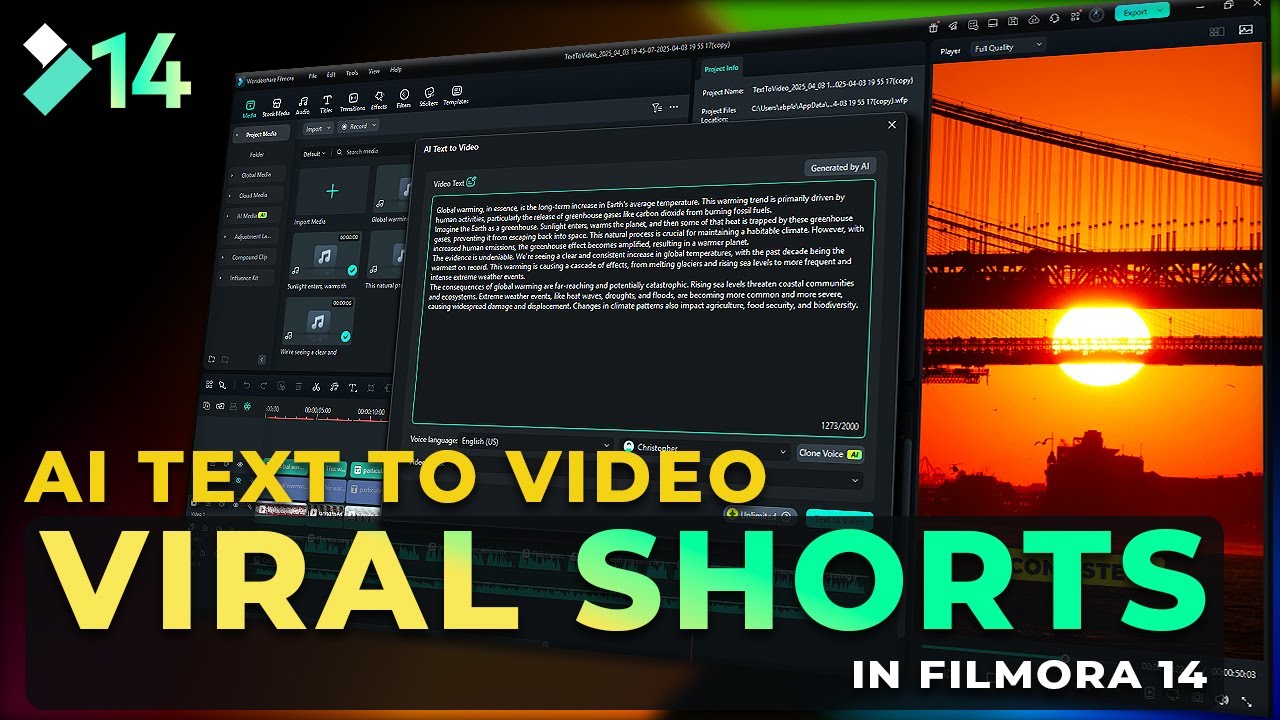The width and height of the screenshot is (1280, 720).
Task: Click checkmark on 'Sunlight enters' clip
Action: click(352, 270)
